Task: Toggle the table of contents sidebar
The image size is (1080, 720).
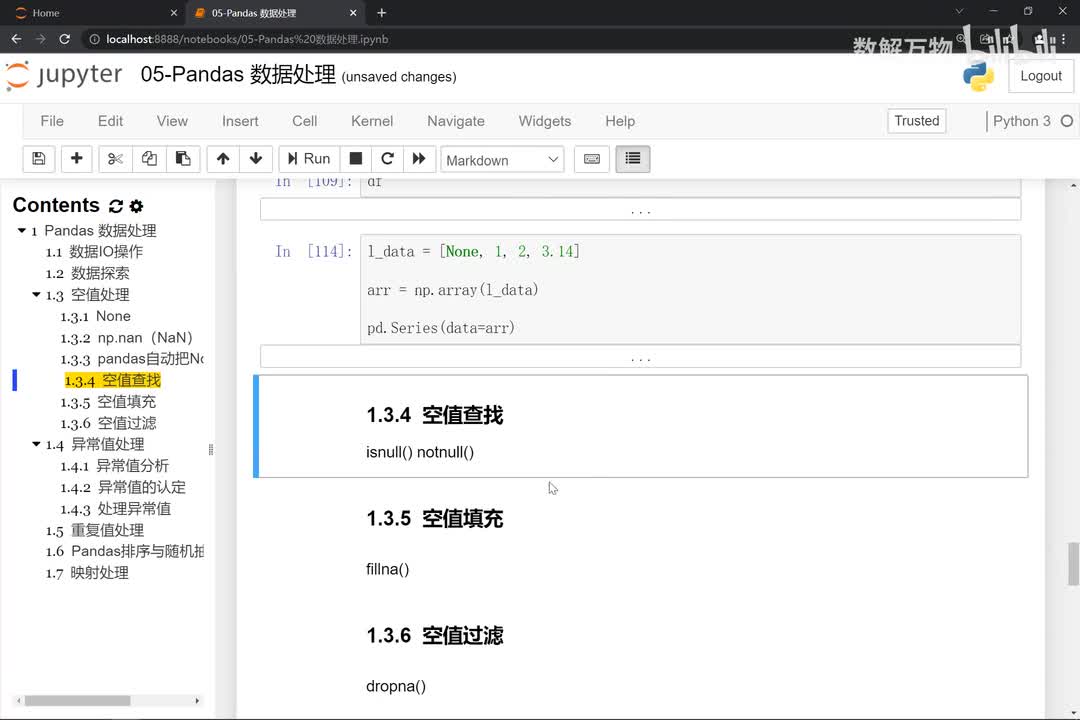Action: tap(632, 159)
